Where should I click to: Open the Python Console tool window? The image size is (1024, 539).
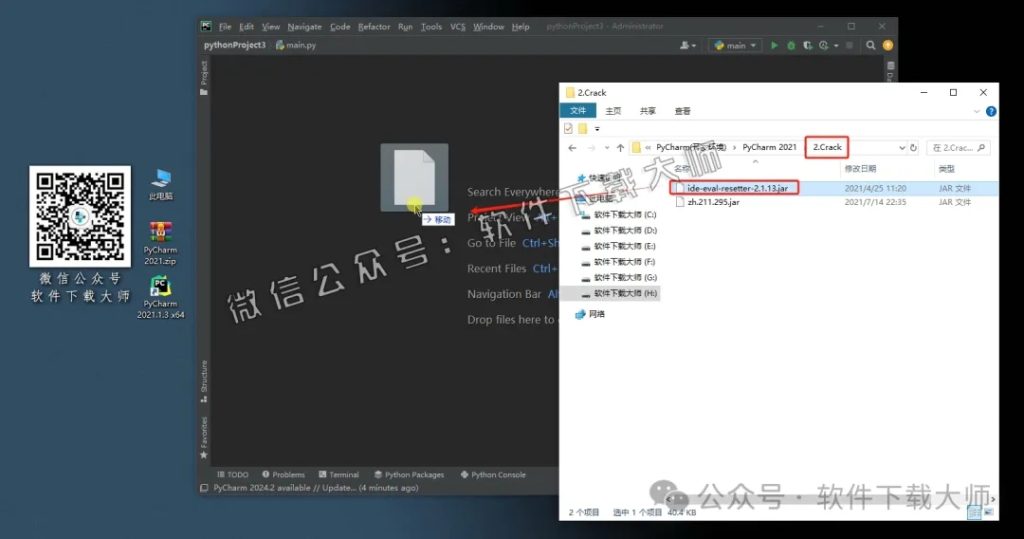coord(493,474)
